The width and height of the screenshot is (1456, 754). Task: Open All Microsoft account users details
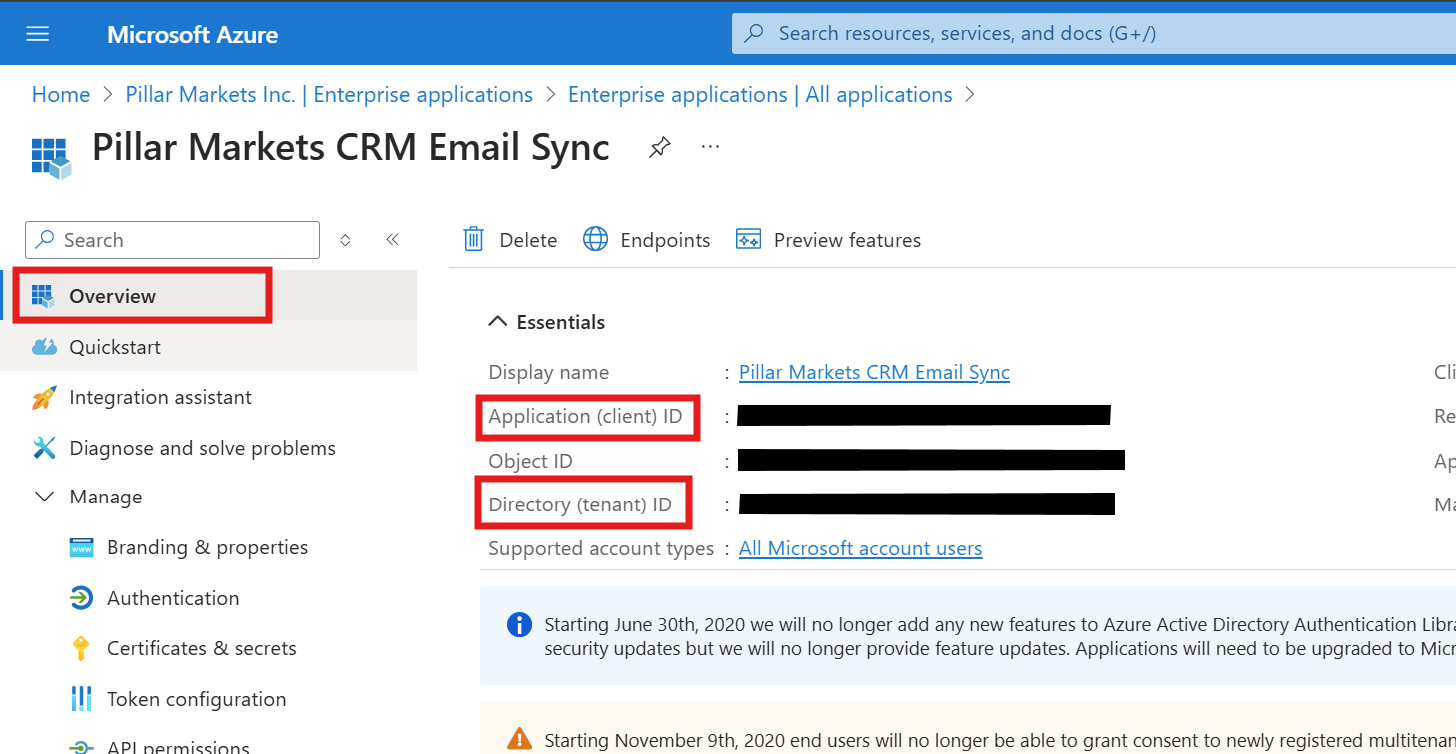pos(860,548)
